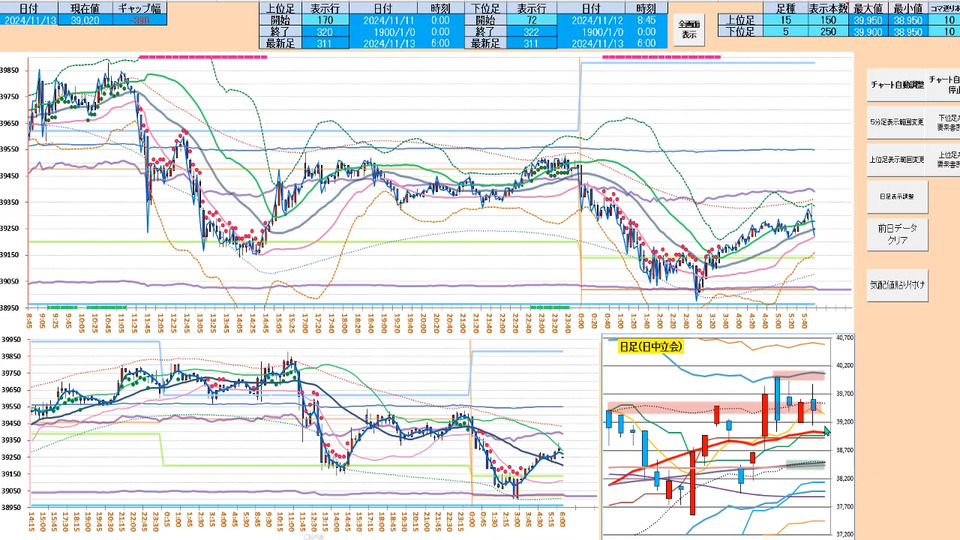Select 下位足 開始 time 8:45
960x540 pixels.
pos(646,20)
